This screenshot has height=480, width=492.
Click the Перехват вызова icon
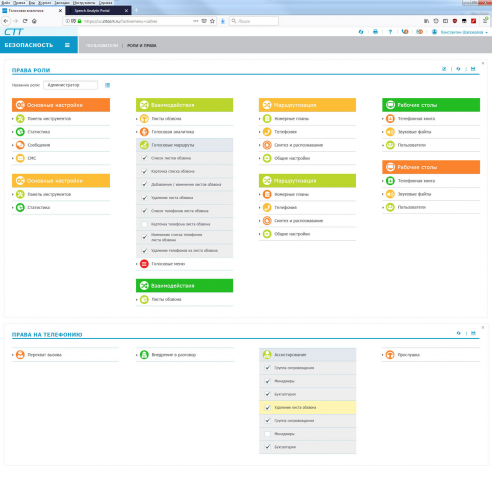coord(20,355)
